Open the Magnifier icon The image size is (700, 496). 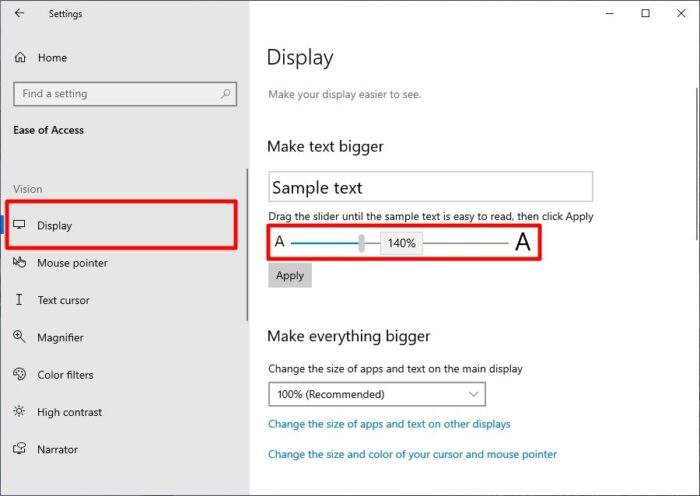[x=19, y=337]
